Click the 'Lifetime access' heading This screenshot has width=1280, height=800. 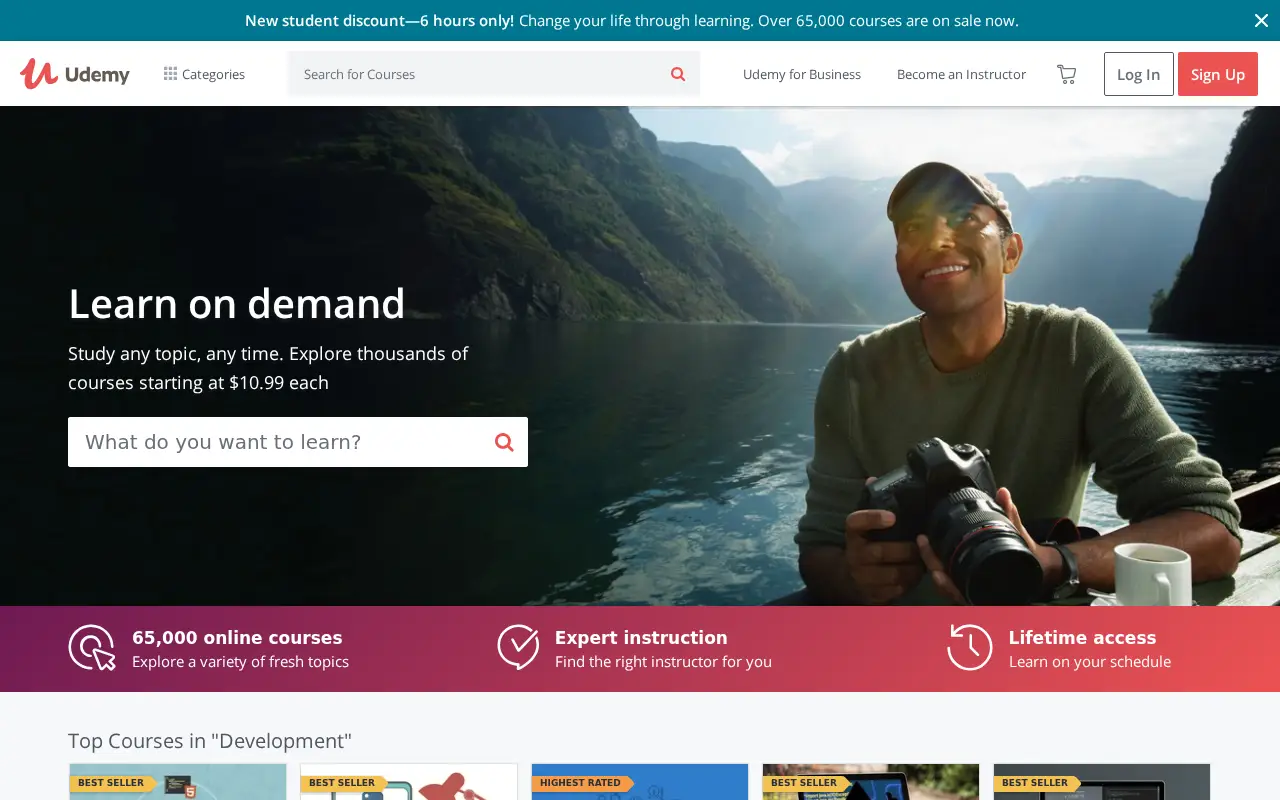tap(1082, 637)
